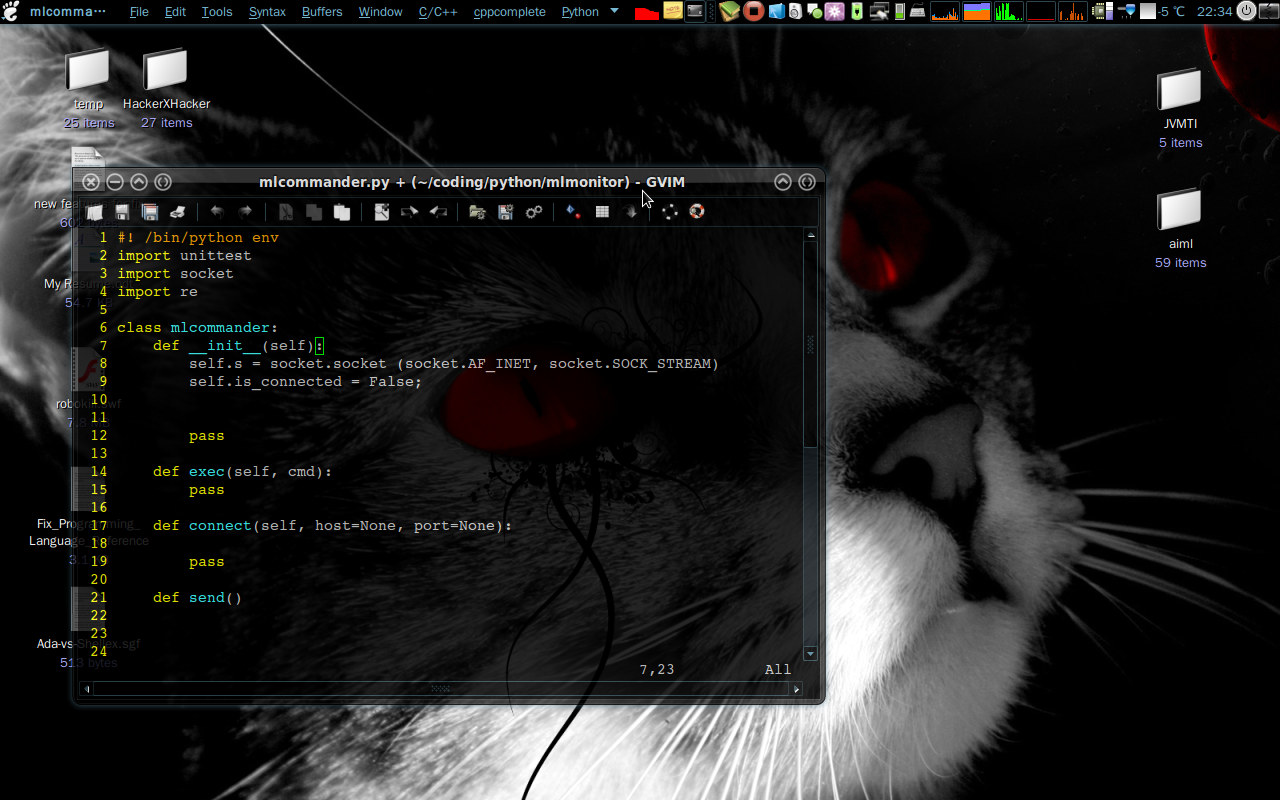The image size is (1280, 800).
Task: Click the Find Next arrow icon
Action: coord(409,212)
